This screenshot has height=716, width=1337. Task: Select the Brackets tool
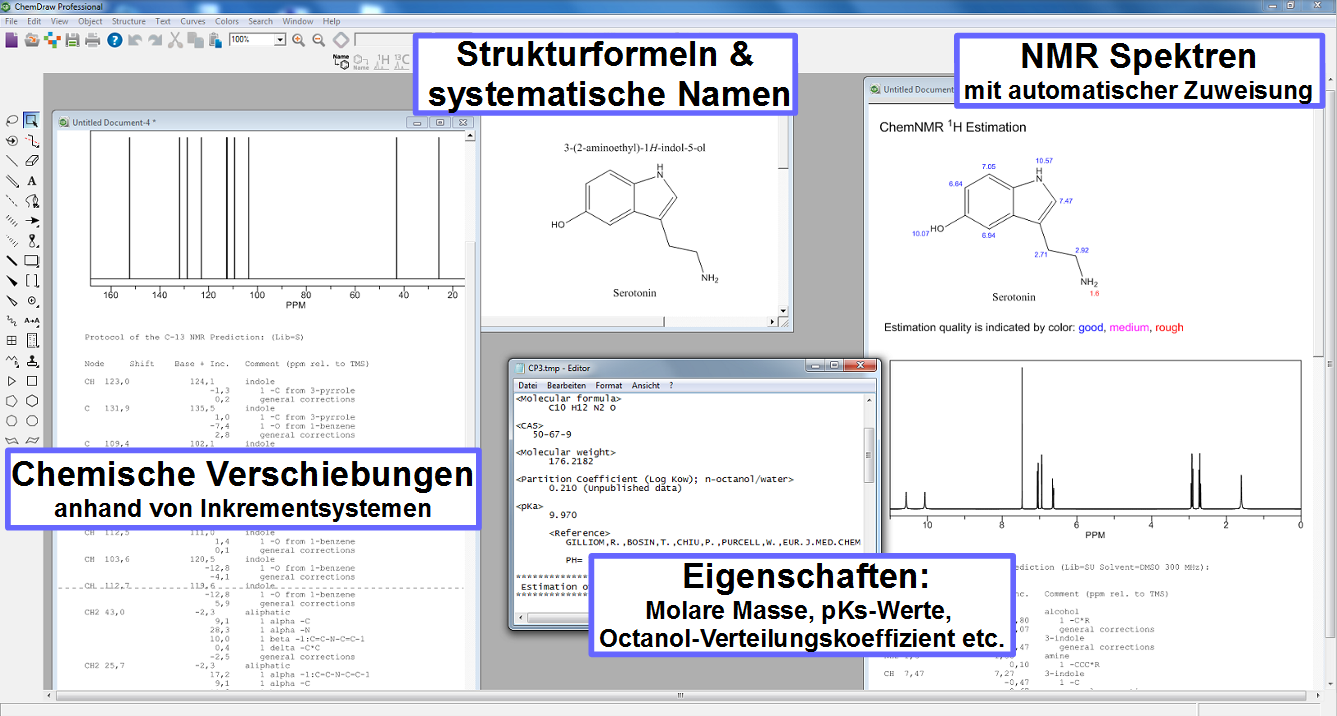pos(32,281)
